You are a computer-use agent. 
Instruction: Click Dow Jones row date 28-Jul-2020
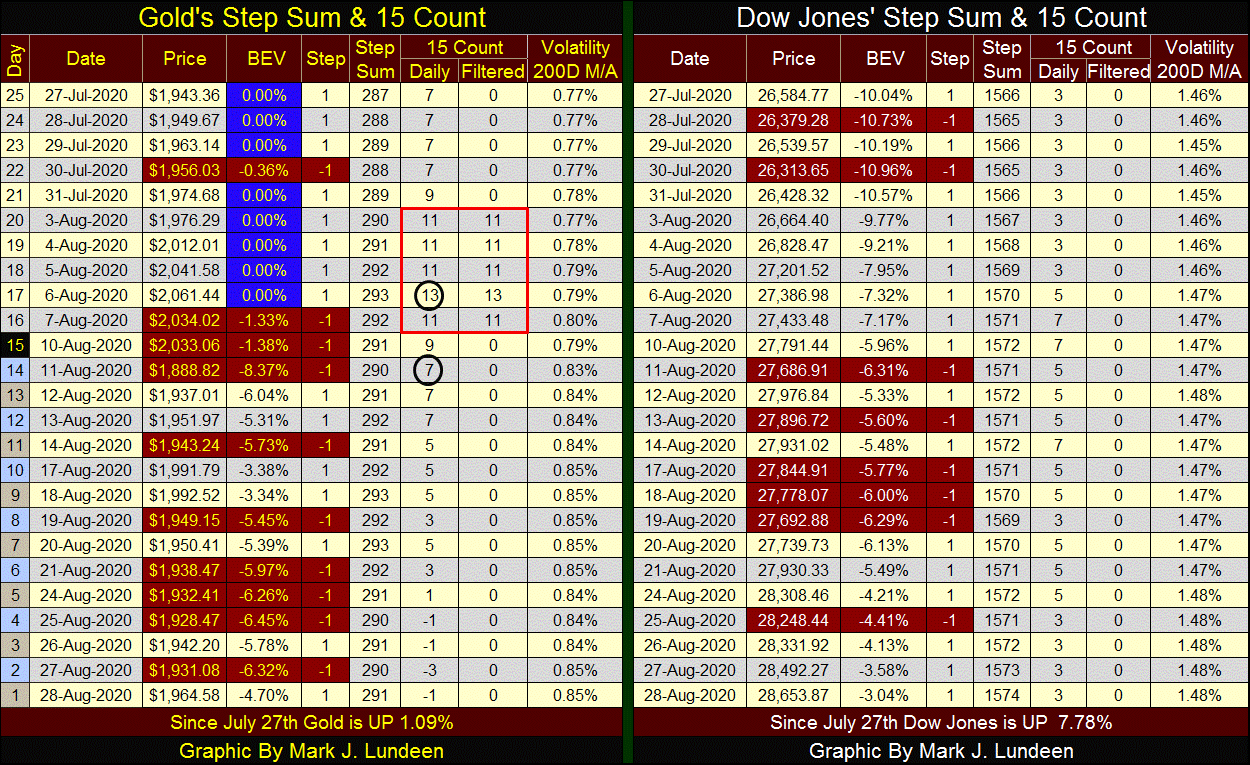point(690,121)
